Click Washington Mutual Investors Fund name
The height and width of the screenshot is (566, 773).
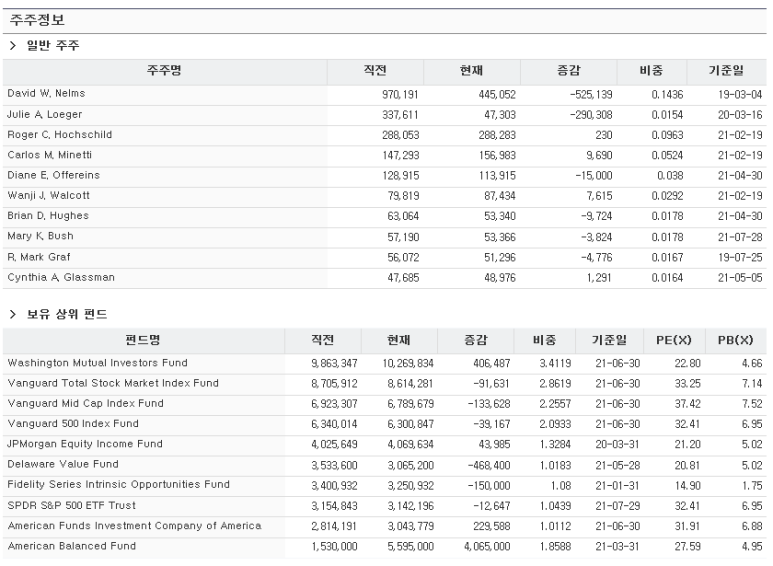click(98, 363)
